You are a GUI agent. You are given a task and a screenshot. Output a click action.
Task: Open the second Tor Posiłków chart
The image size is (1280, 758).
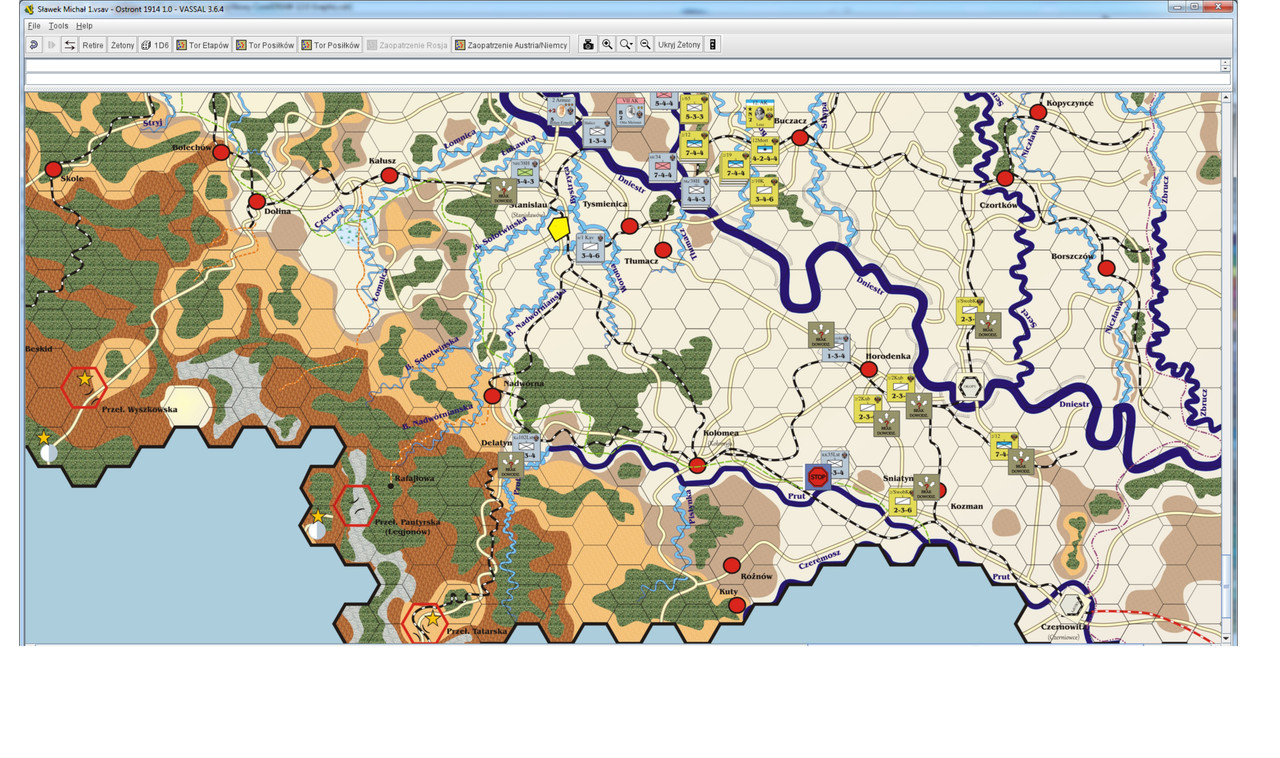[x=331, y=45]
